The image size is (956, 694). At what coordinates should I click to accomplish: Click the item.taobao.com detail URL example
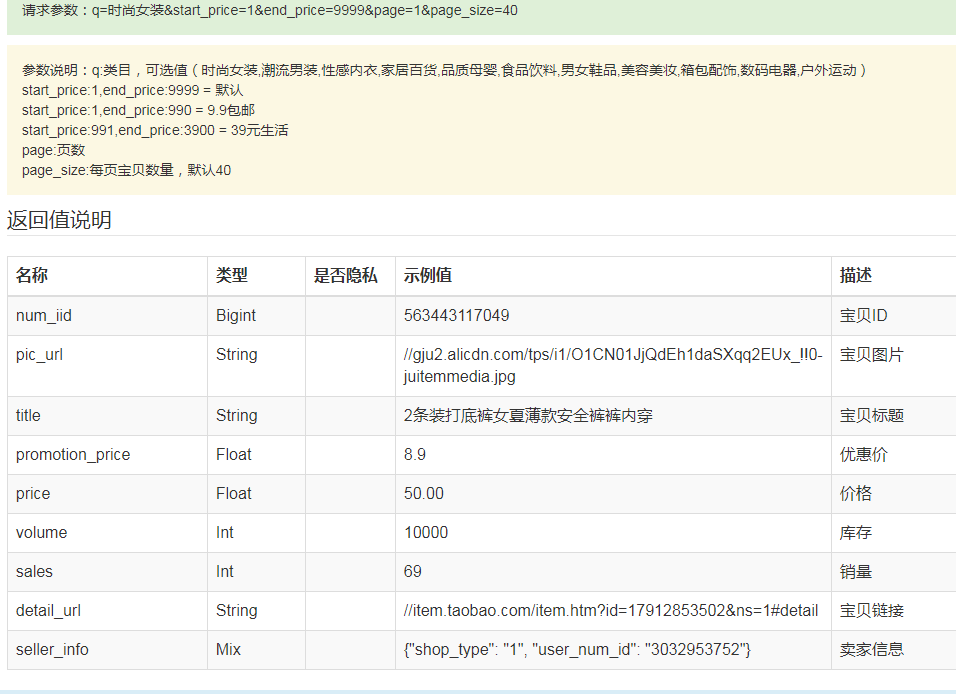point(611,611)
